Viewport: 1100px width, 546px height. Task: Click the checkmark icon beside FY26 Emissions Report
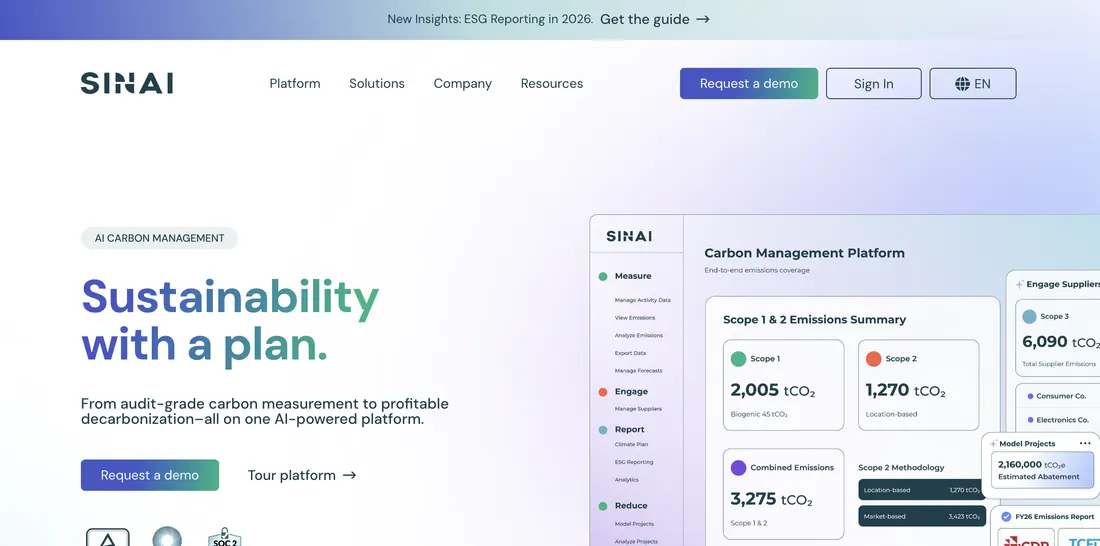[x=1006, y=517]
